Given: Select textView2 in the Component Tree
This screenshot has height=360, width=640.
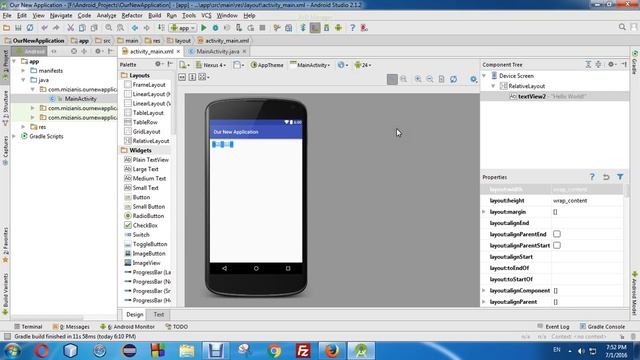Looking at the screenshot, I should 531,96.
